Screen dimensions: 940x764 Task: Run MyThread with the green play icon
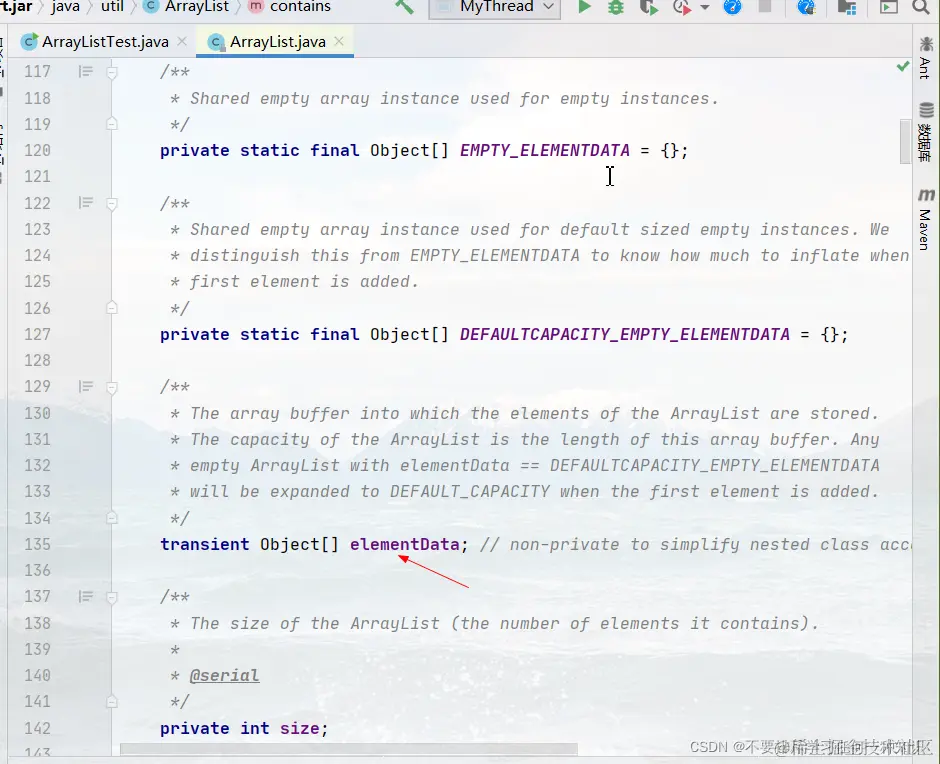click(x=583, y=7)
